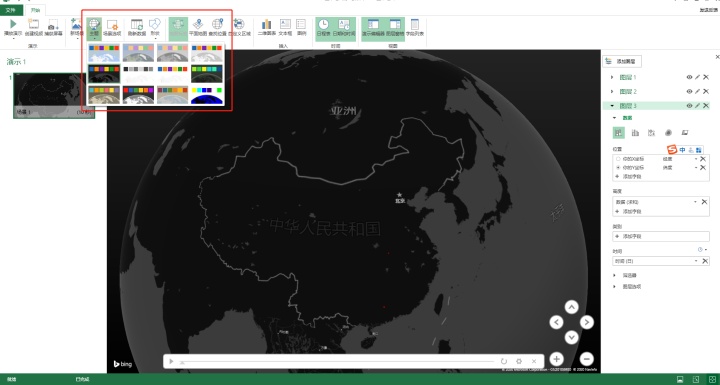Screen dimensions: 720x385
Task: Delete 图层 2 with its X icon
Action: coord(706,91)
